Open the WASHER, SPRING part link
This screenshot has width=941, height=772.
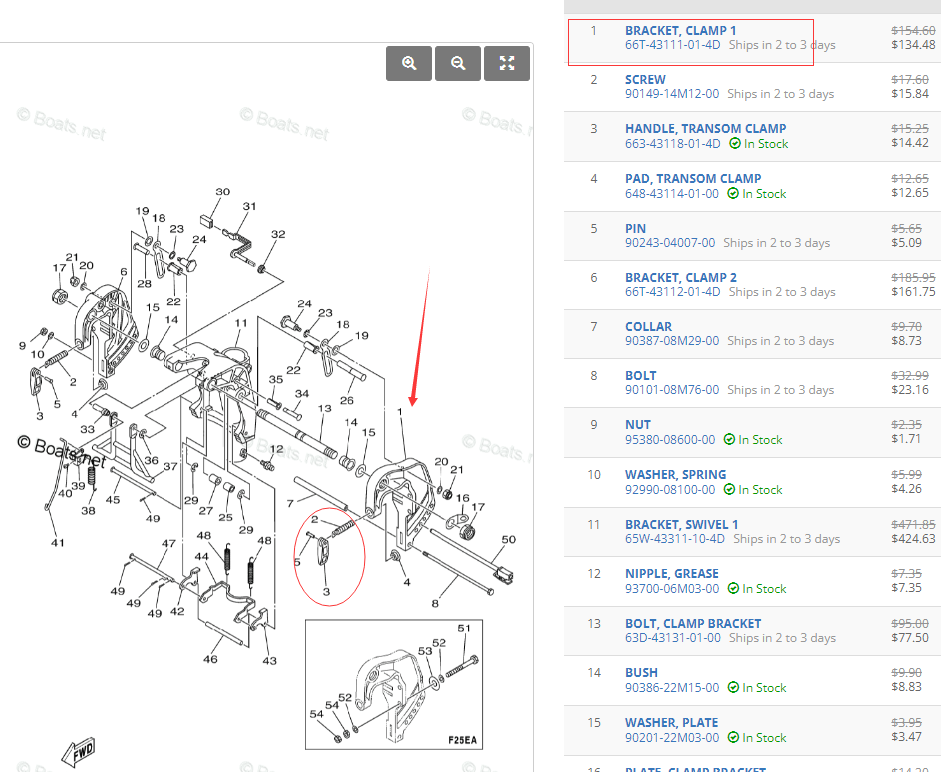(x=677, y=474)
